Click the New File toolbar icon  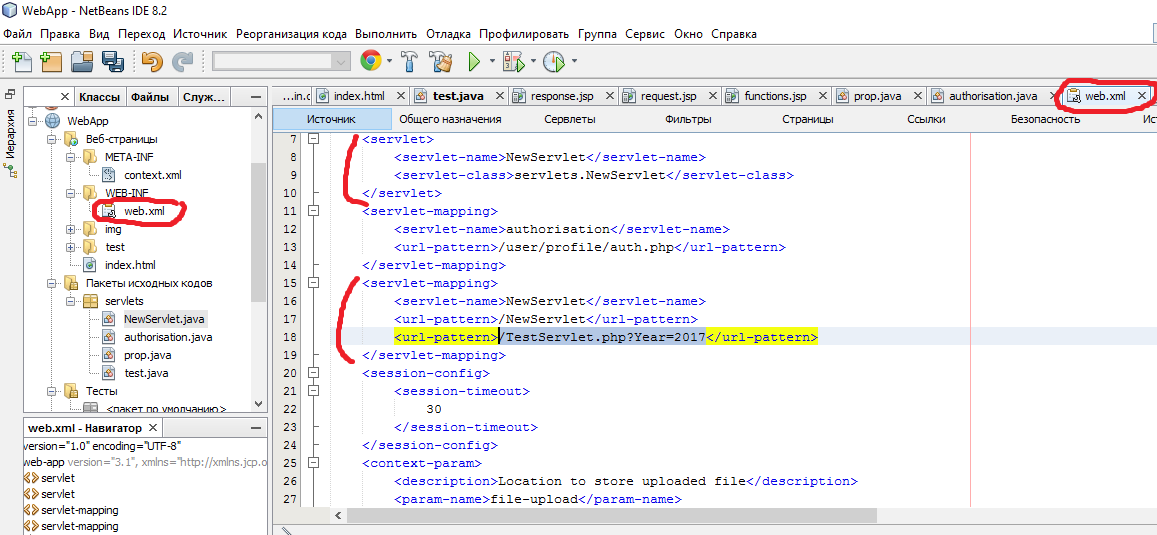22,61
